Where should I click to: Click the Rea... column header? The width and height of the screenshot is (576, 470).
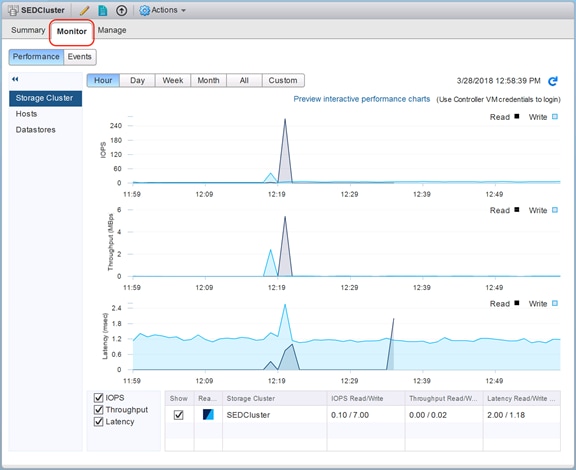[x=208, y=398]
